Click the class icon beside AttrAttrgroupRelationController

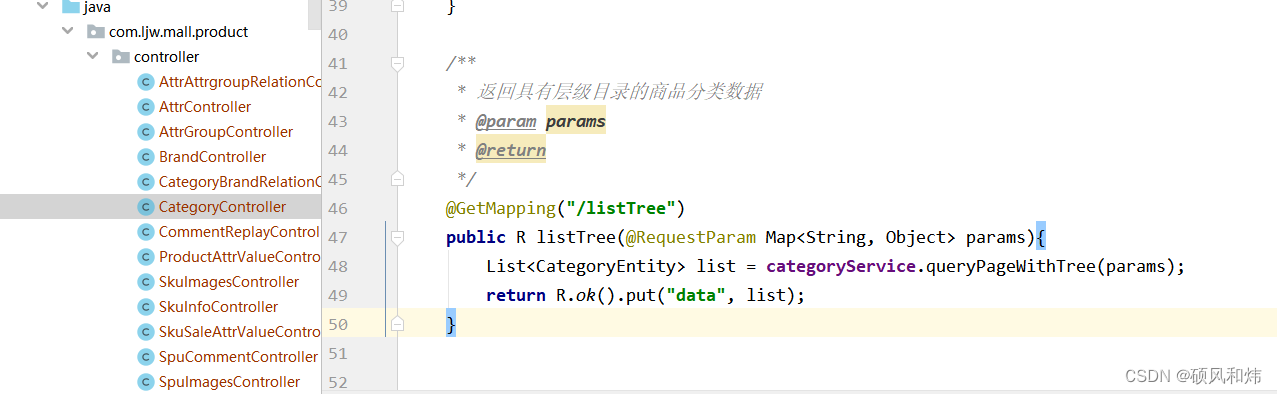(146, 81)
